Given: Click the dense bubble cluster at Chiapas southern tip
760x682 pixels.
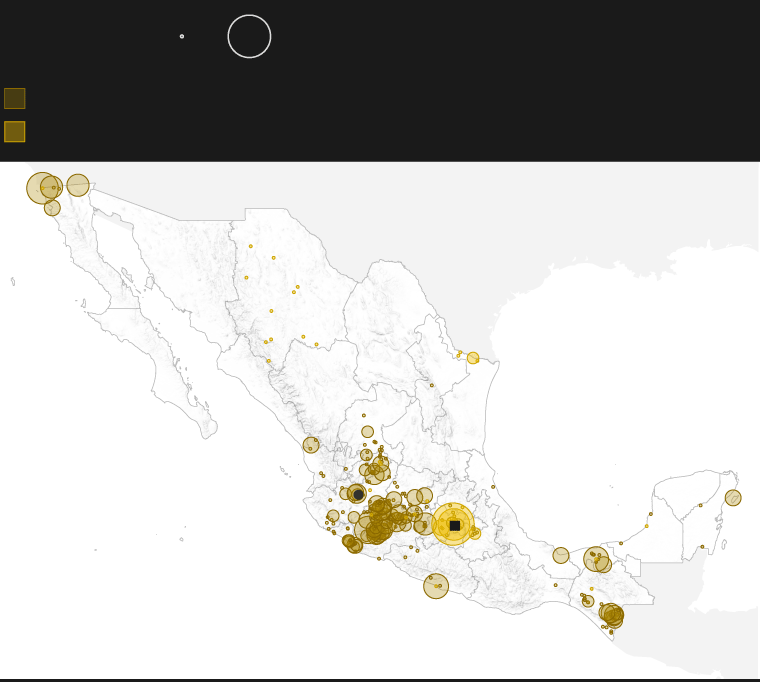Looking at the screenshot, I should pyautogui.click(x=611, y=614).
